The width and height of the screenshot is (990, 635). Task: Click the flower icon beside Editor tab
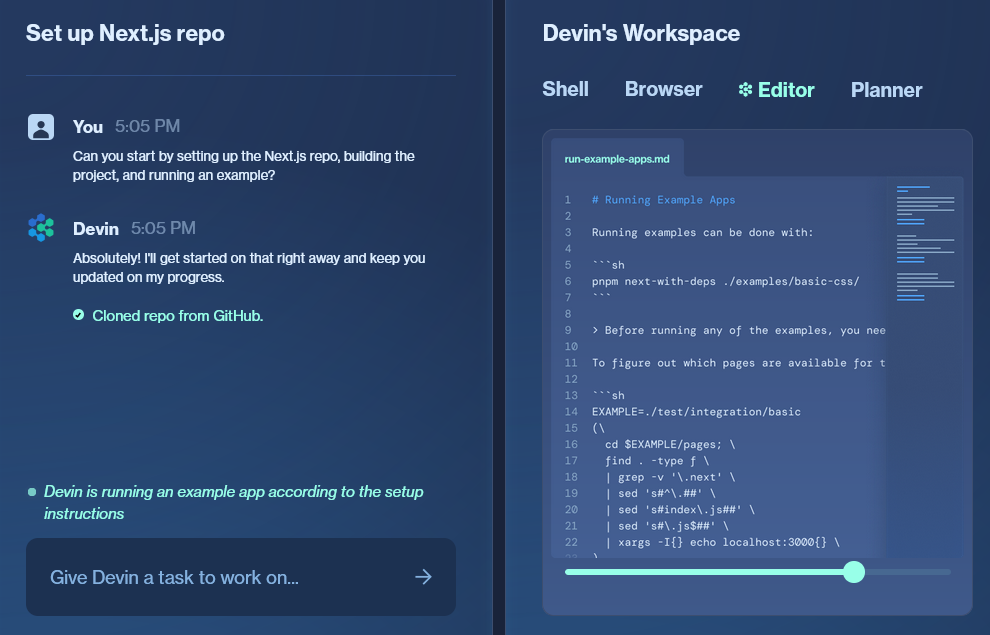(745, 90)
